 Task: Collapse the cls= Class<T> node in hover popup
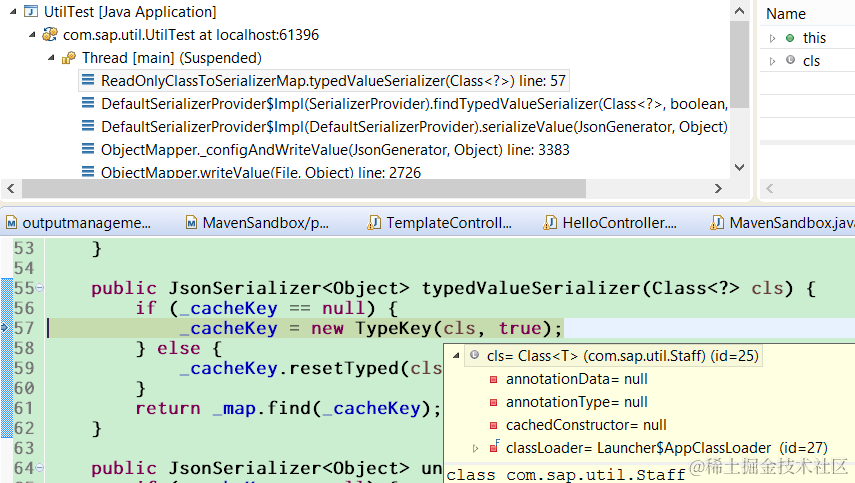coord(456,355)
